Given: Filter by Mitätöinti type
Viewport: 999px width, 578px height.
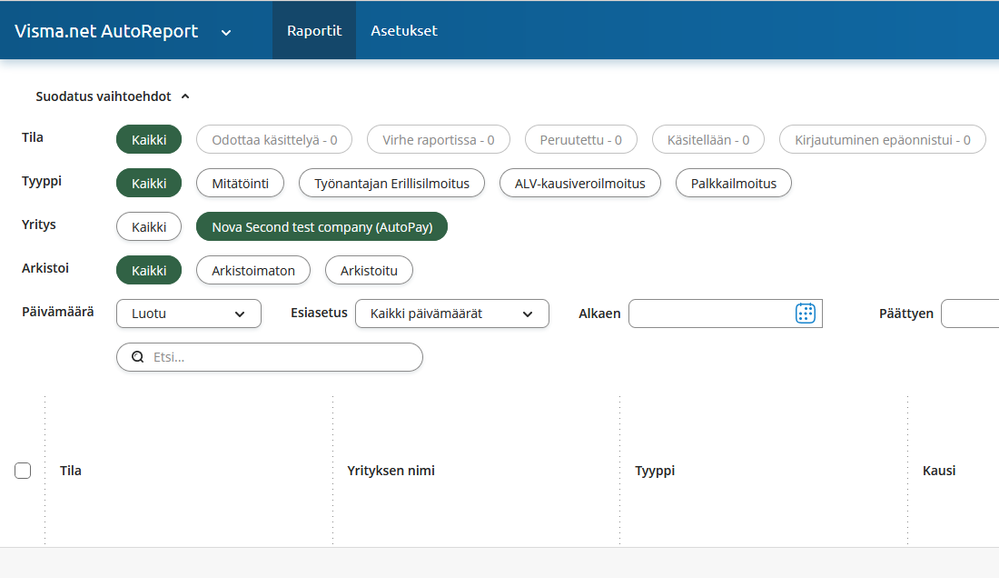Looking at the screenshot, I should tap(240, 184).
